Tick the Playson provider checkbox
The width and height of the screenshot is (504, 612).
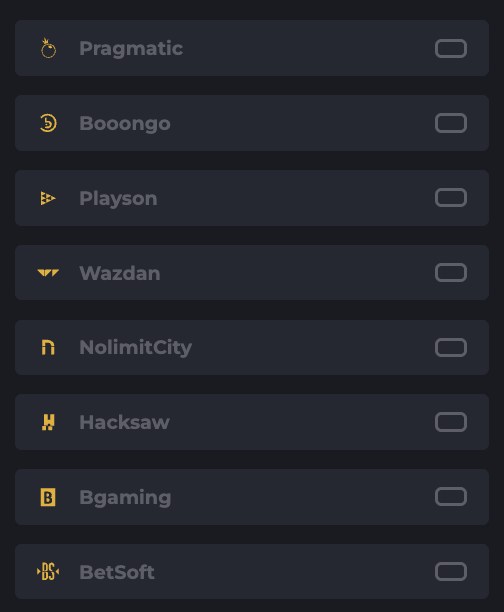click(451, 197)
